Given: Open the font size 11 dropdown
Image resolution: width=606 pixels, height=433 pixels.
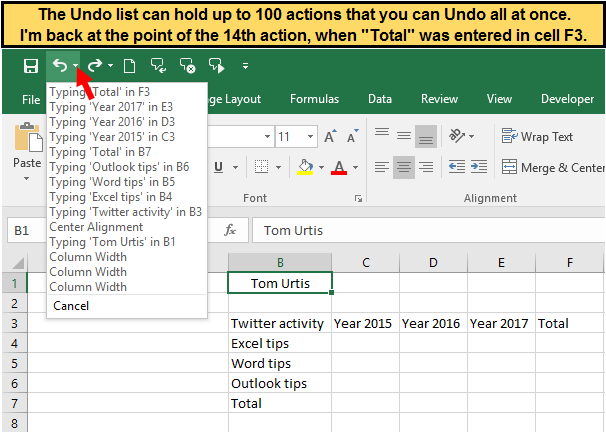Looking at the screenshot, I should [310, 136].
